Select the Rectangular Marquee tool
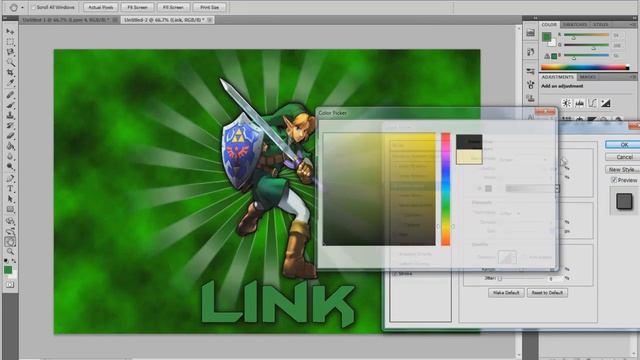The height and width of the screenshot is (360, 640). 10,42
